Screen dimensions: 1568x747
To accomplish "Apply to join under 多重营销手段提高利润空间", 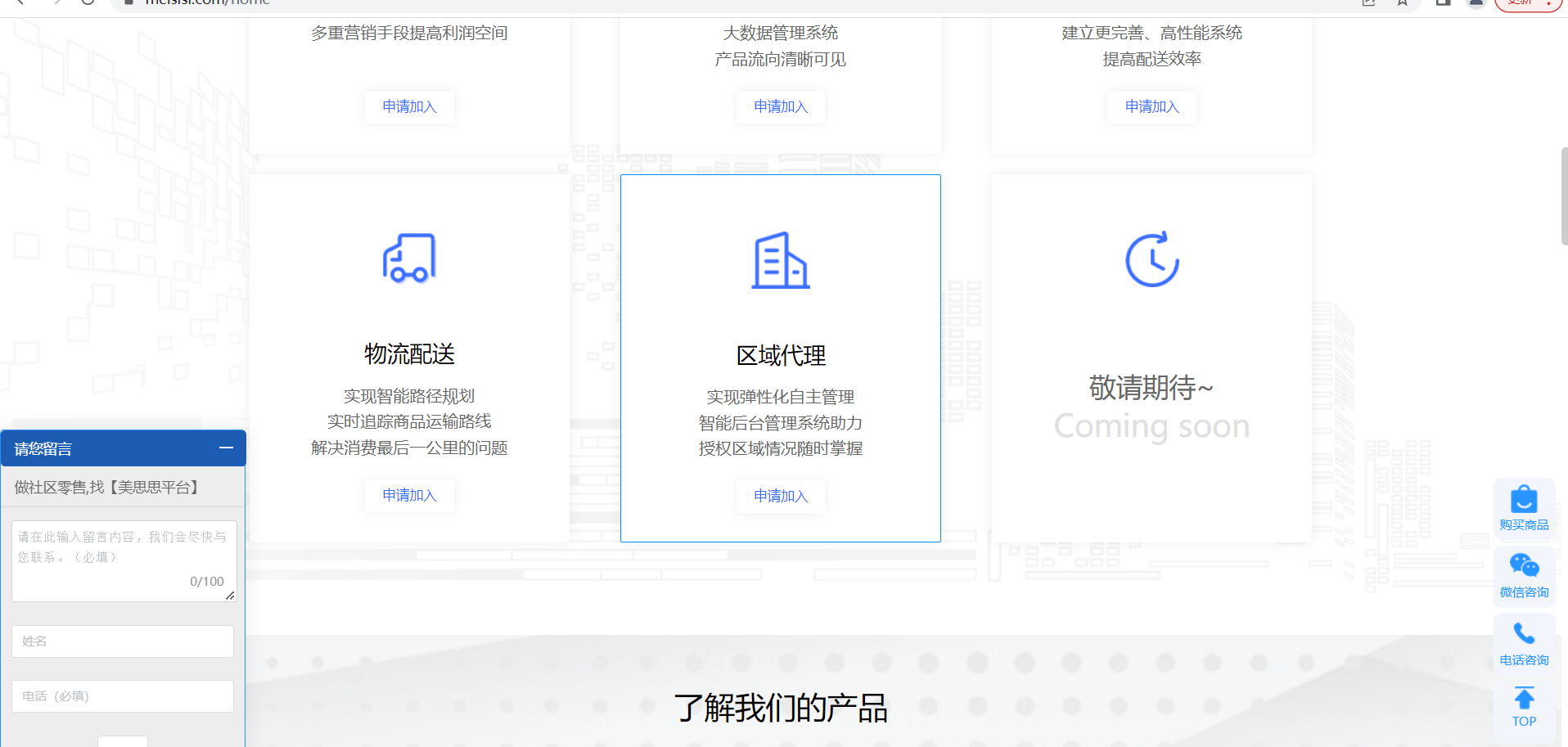I will [x=409, y=106].
